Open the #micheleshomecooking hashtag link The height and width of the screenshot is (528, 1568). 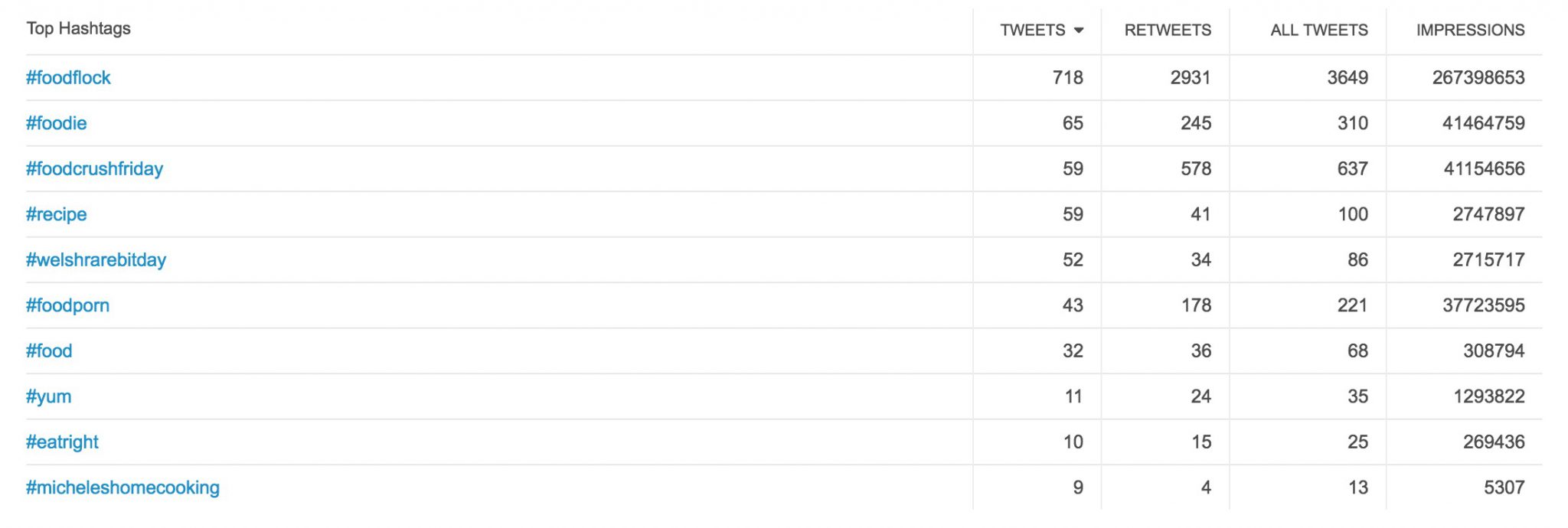click(x=122, y=487)
